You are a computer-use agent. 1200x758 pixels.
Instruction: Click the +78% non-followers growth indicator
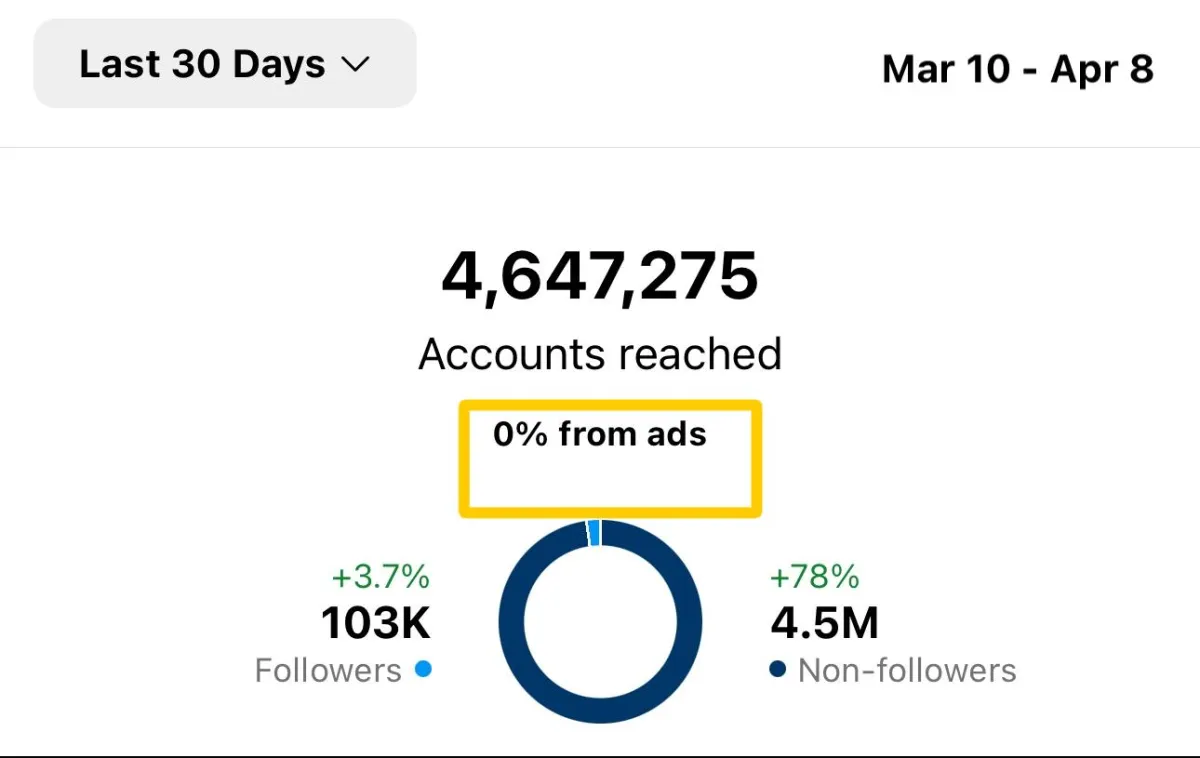tap(814, 577)
